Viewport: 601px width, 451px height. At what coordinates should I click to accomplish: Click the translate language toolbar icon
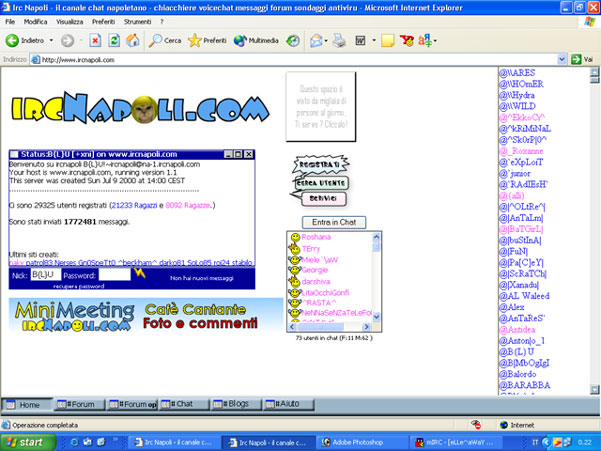pyautogui.click(x=425, y=40)
